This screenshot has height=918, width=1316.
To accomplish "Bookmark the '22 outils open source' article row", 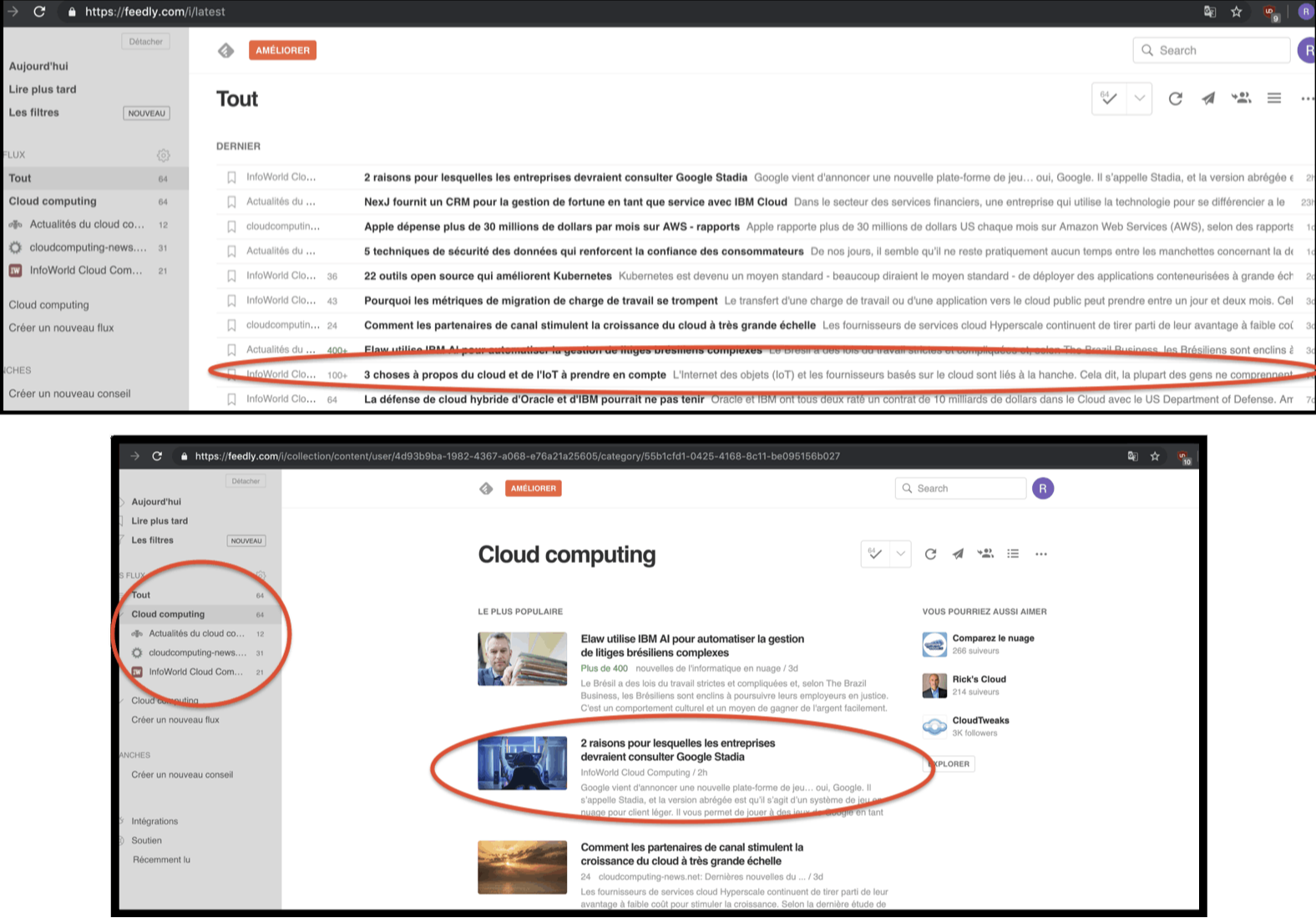I will point(231,276).
